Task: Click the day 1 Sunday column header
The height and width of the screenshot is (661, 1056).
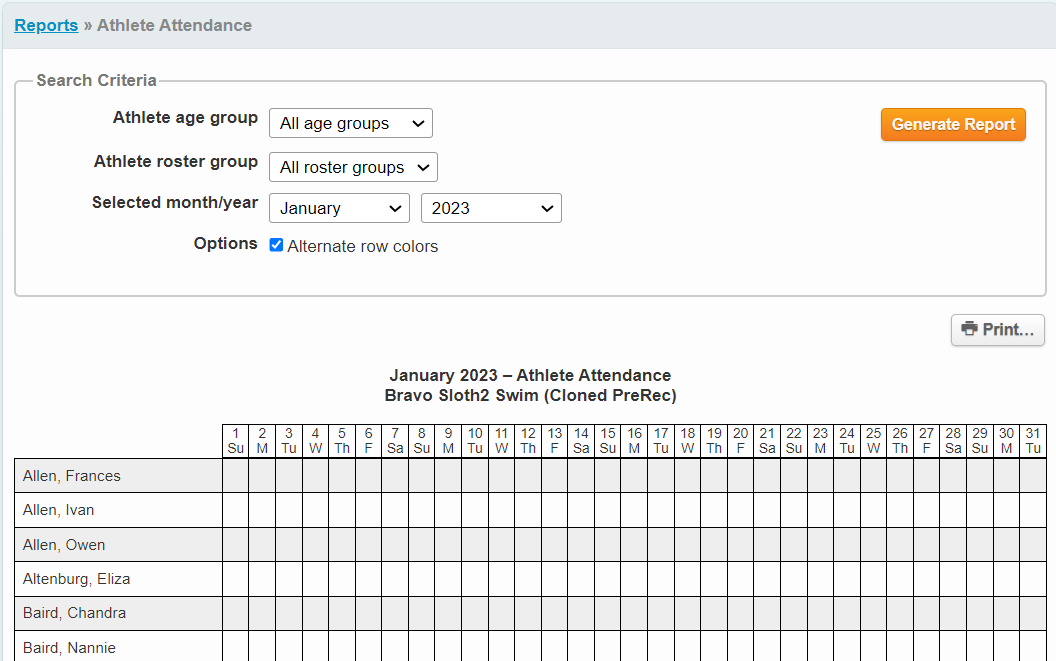Action: point(235,441)
